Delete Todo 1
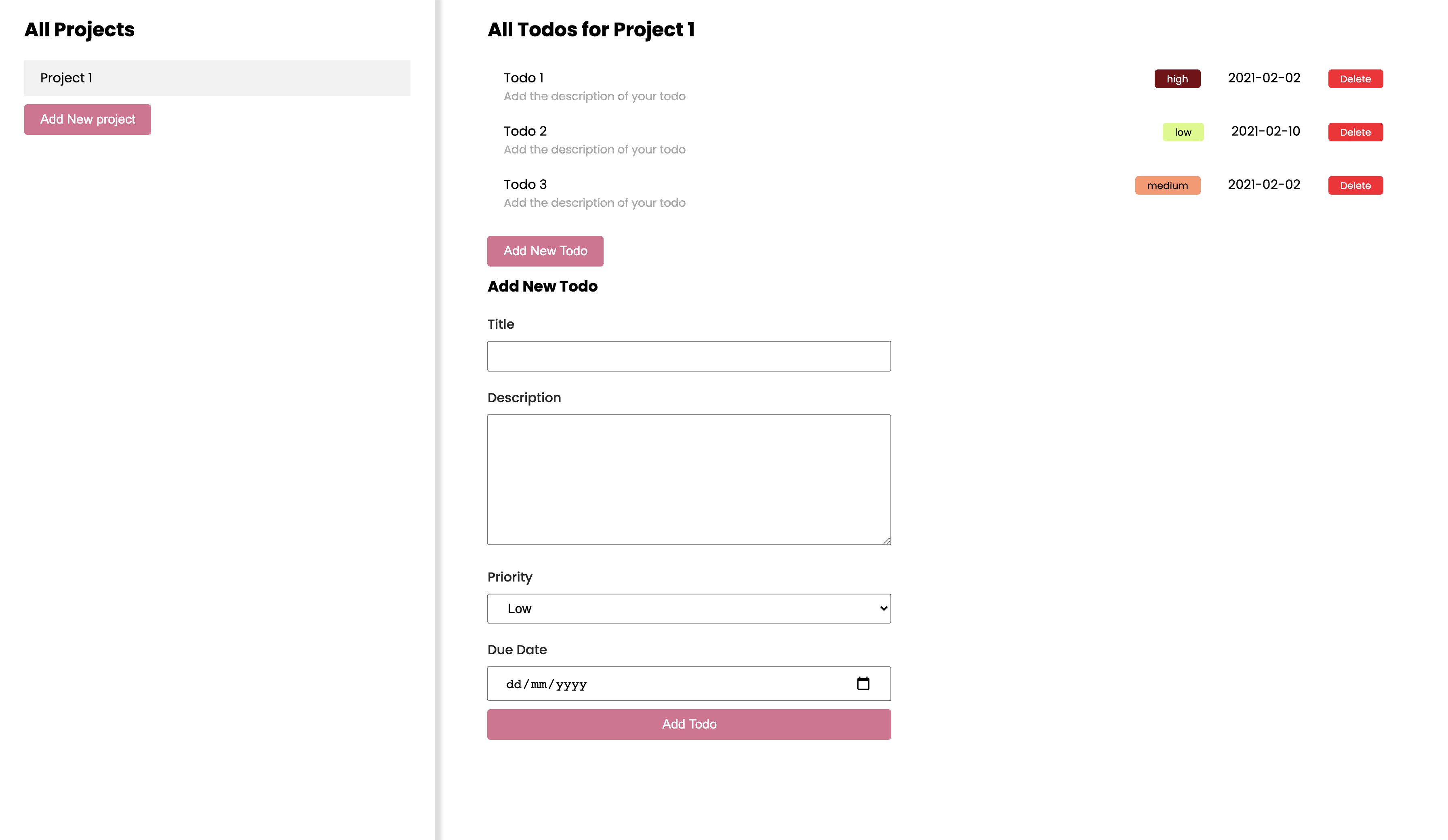This screenshot has width=1448, height=840. pyautogui.click(x=1355, y=79)
